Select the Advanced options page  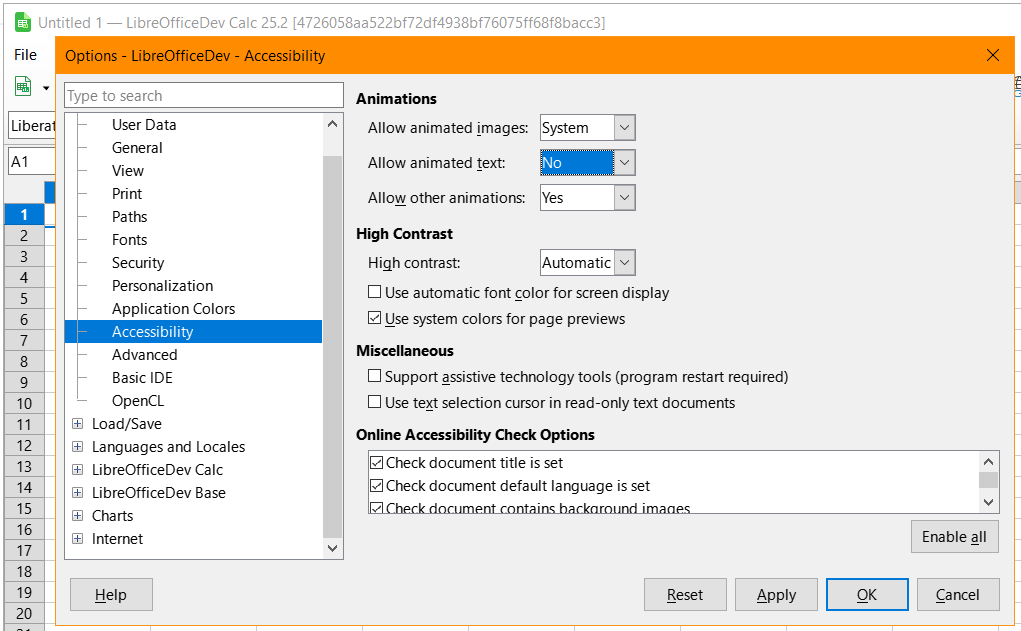[145, 355]
